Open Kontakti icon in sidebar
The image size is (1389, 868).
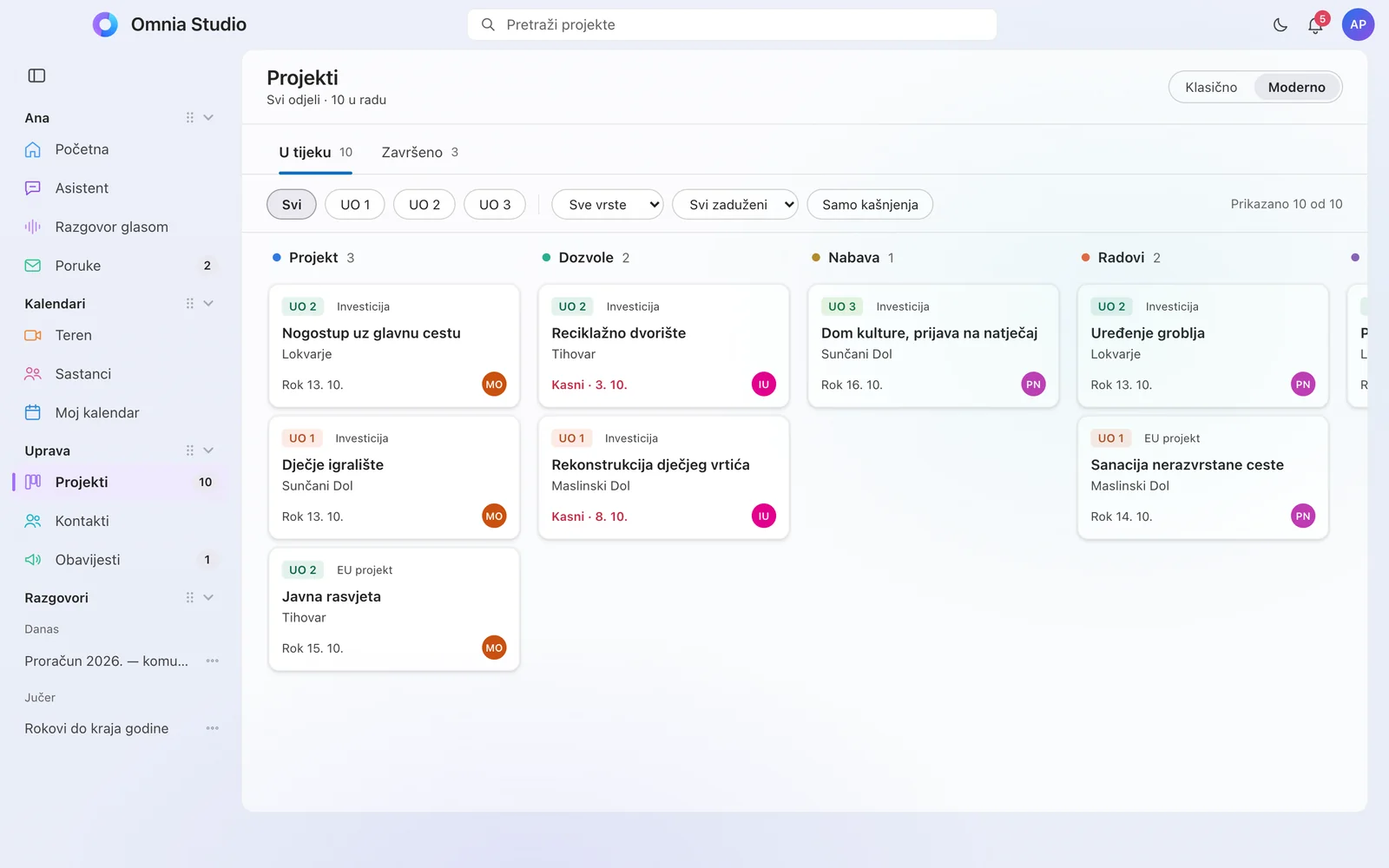33,521
